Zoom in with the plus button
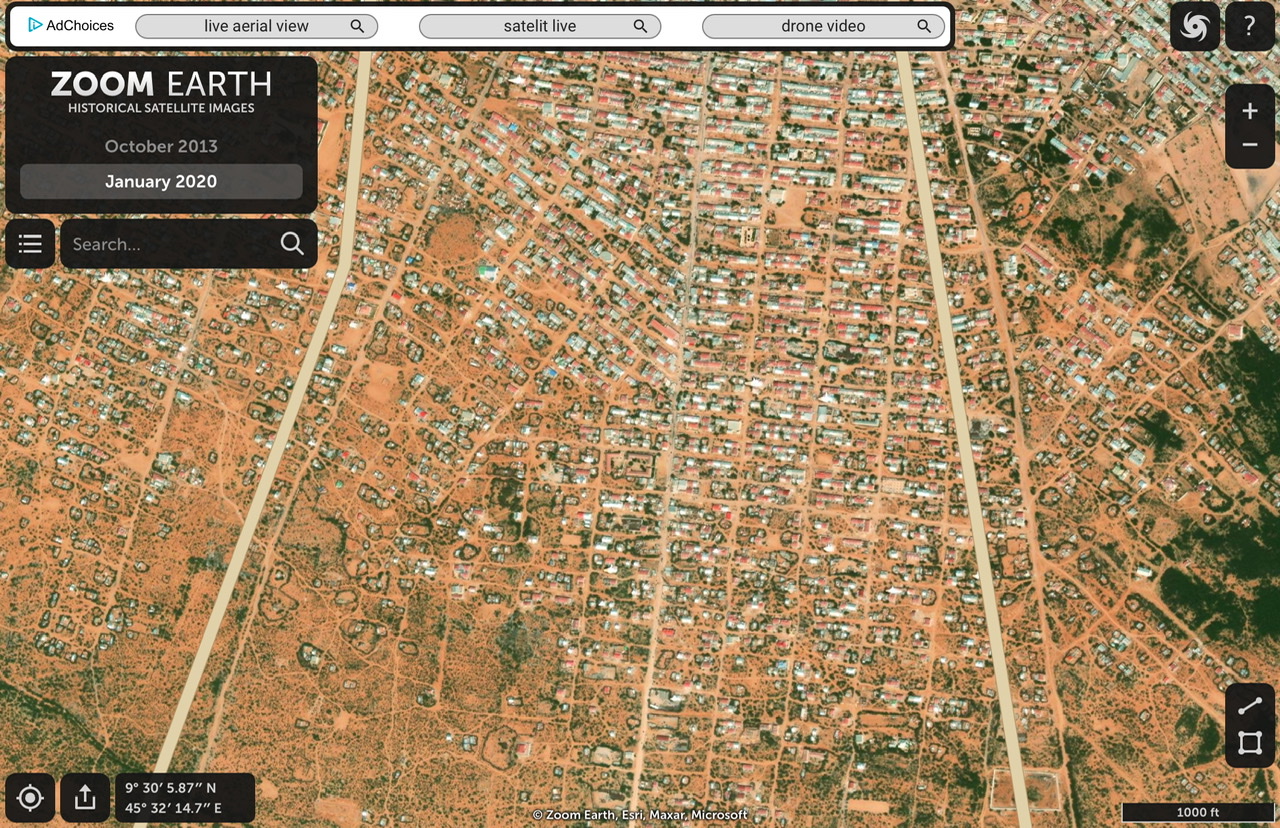Screen dimensions: 1280x828 (1249, 111)
